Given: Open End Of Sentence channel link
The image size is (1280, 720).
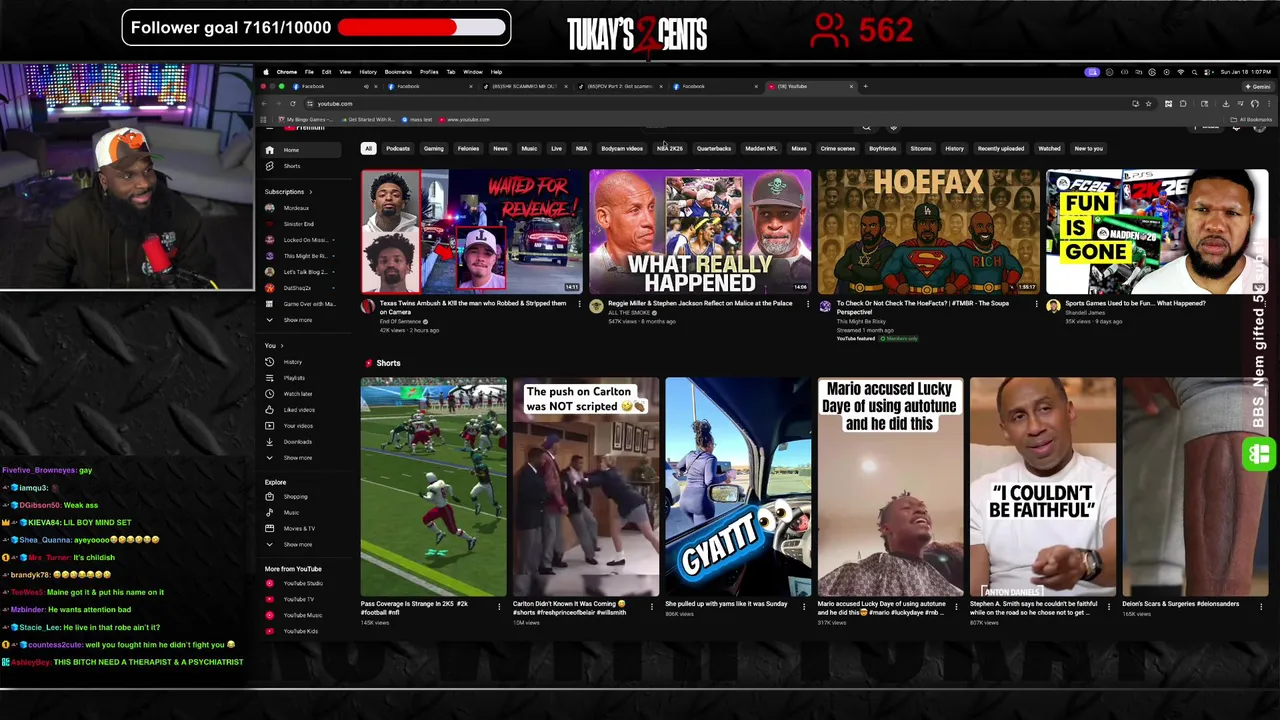Looking at the screenshot, I should (x=400, y=322).
